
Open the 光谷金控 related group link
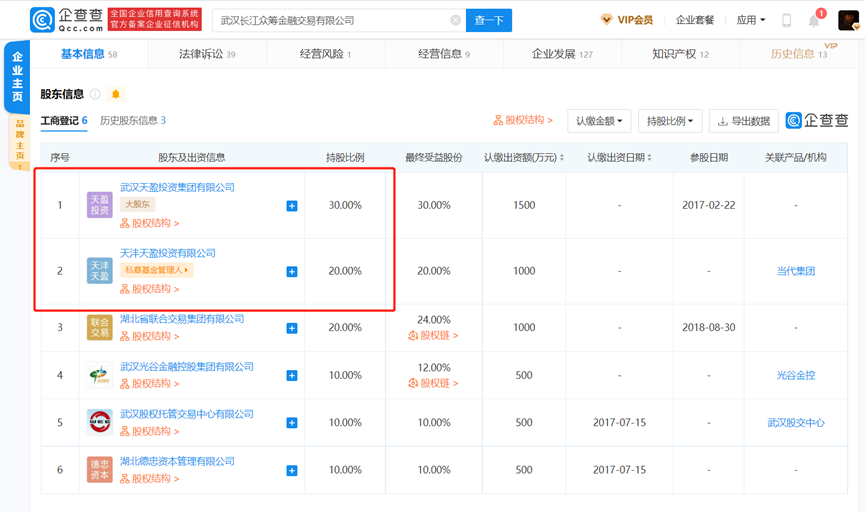[x=795, y=375]
